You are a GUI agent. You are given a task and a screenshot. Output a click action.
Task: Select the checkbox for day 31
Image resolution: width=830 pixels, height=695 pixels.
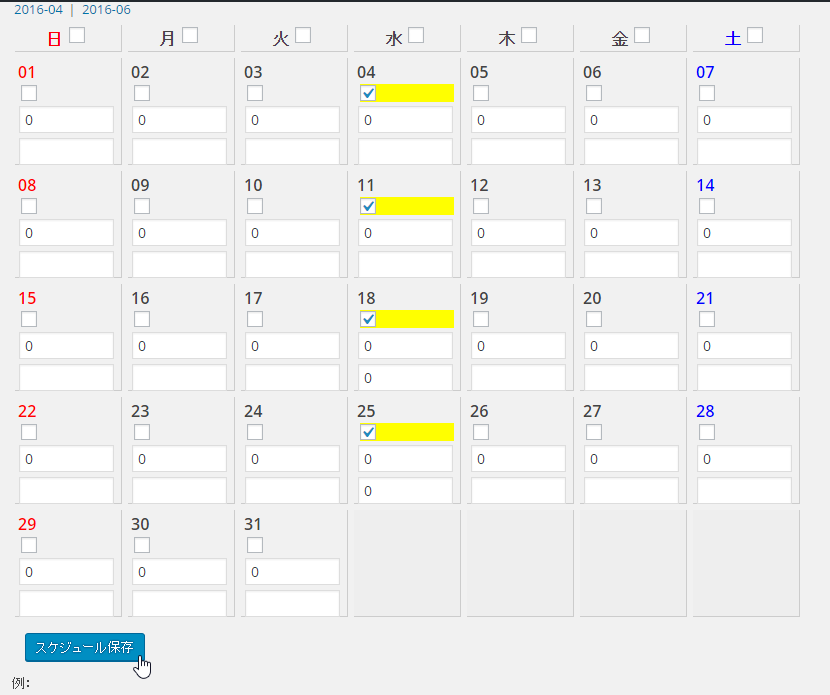pos(255,545)
